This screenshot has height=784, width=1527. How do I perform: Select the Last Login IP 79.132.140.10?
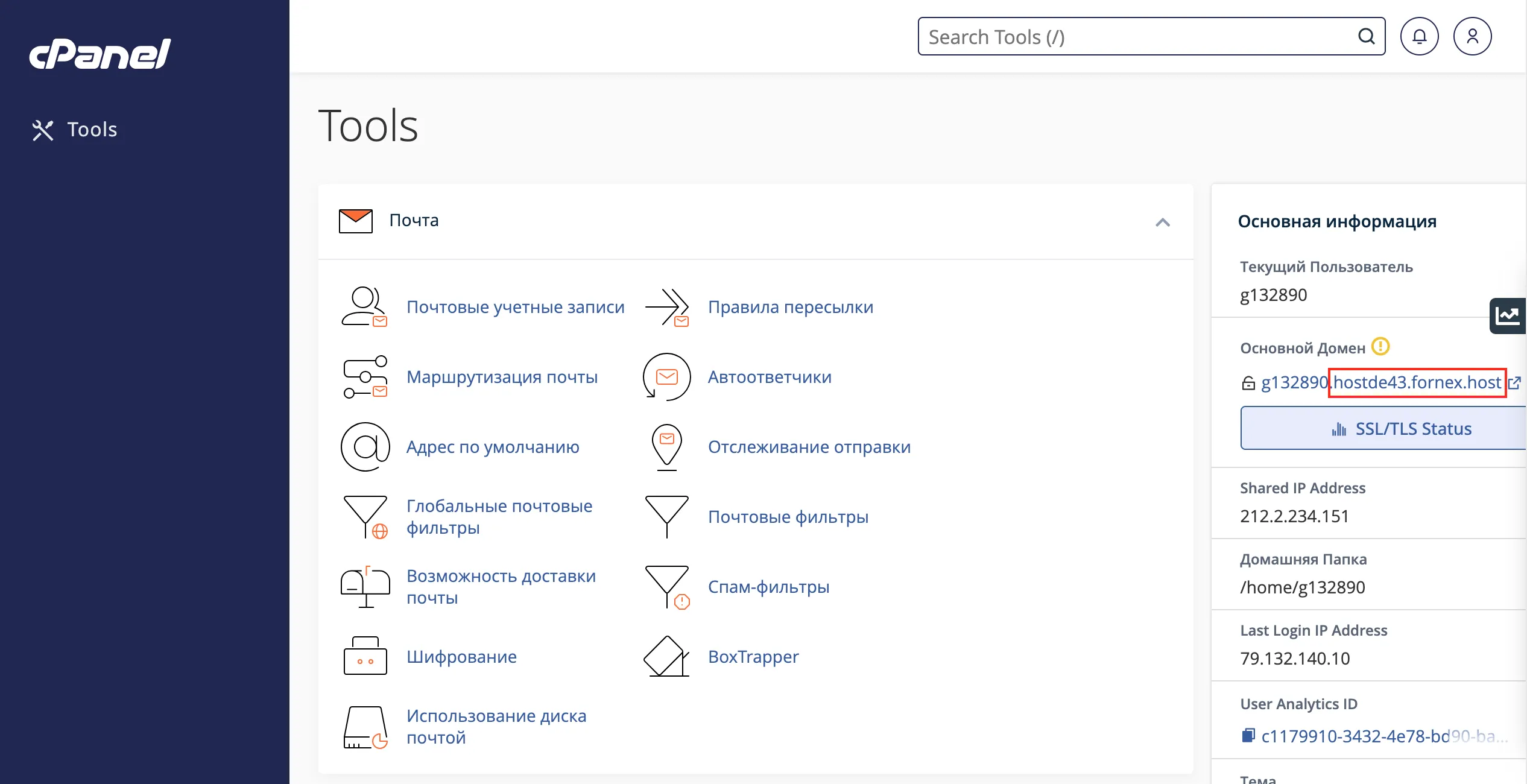[1295, 659]
